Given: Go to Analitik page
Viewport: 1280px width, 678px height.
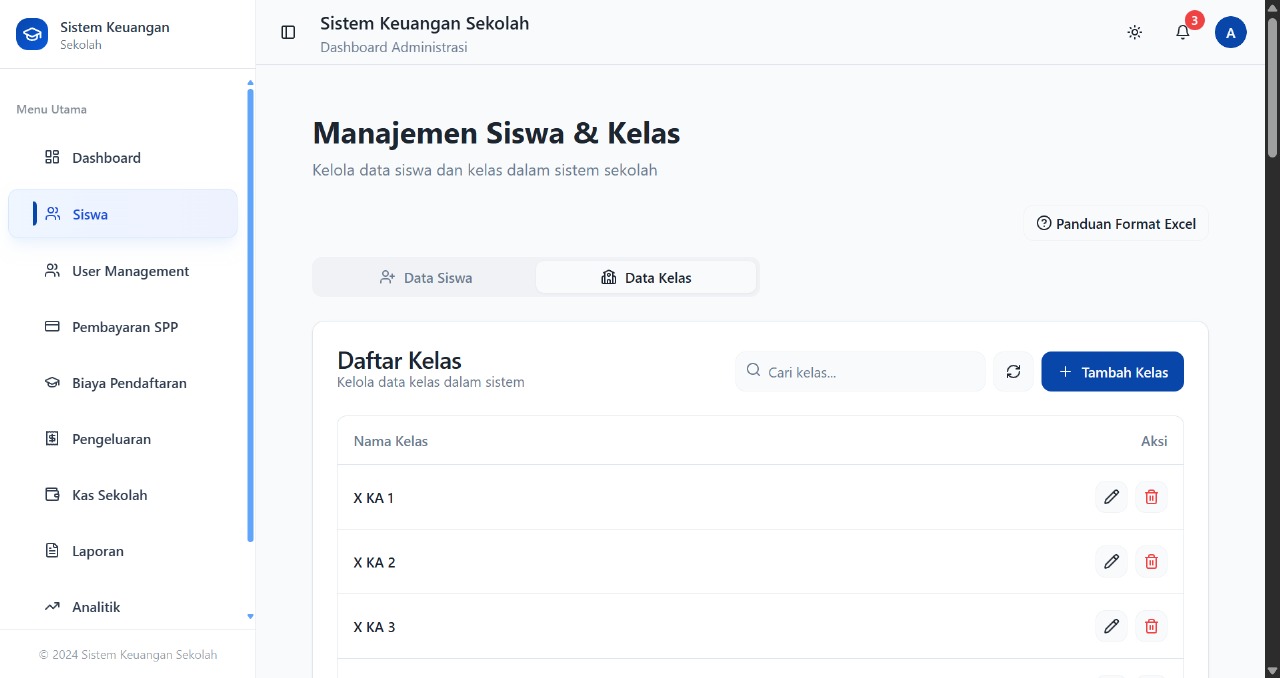Looking at the screenshot, I should click(123, 607).
